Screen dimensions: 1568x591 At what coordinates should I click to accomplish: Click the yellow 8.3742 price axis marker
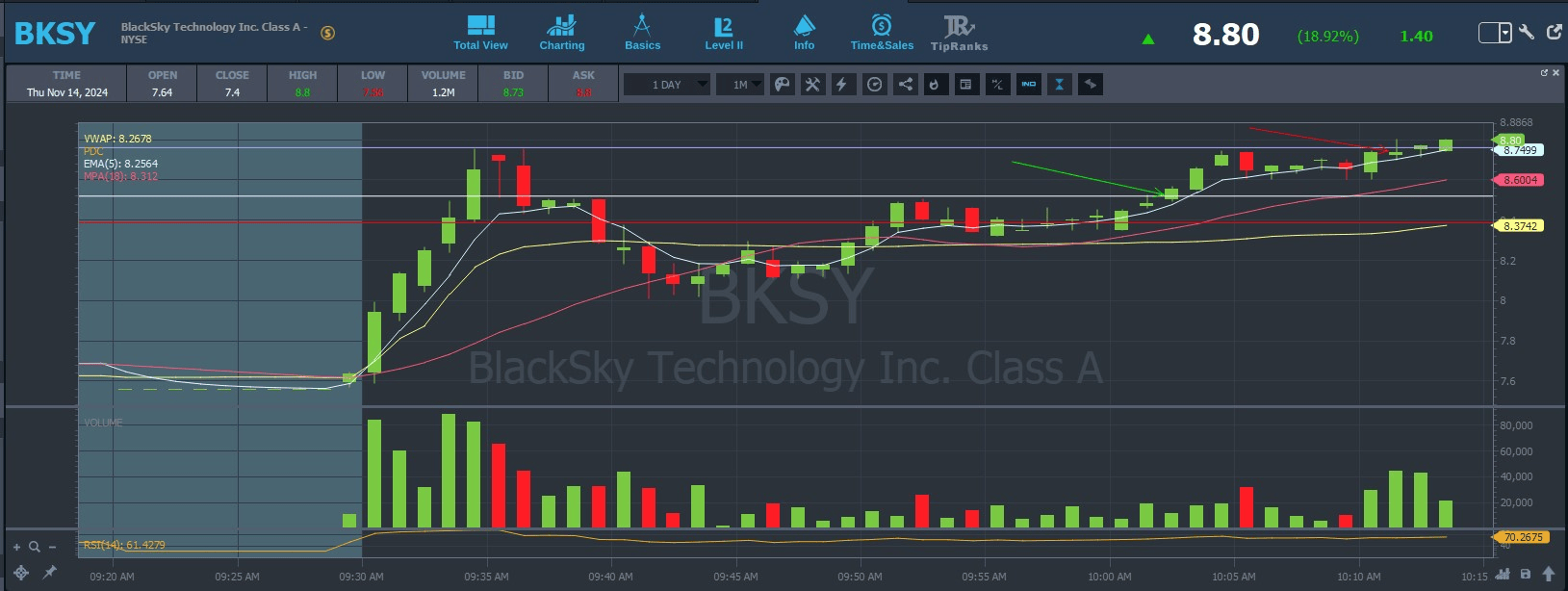pyautogui.click(x=1520, y=226)
